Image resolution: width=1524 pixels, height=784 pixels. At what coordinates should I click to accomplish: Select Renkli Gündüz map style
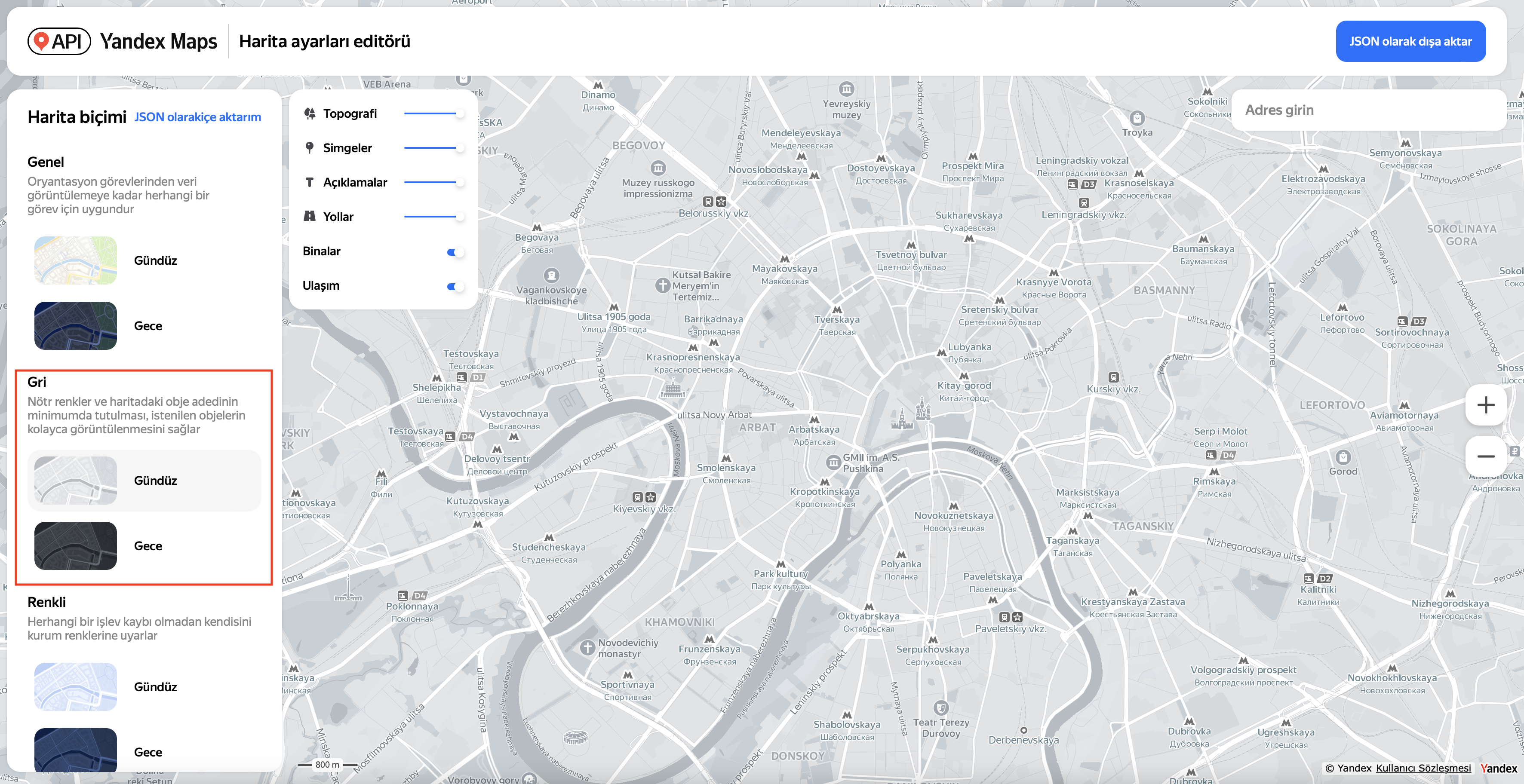click(x=144, y=687)
